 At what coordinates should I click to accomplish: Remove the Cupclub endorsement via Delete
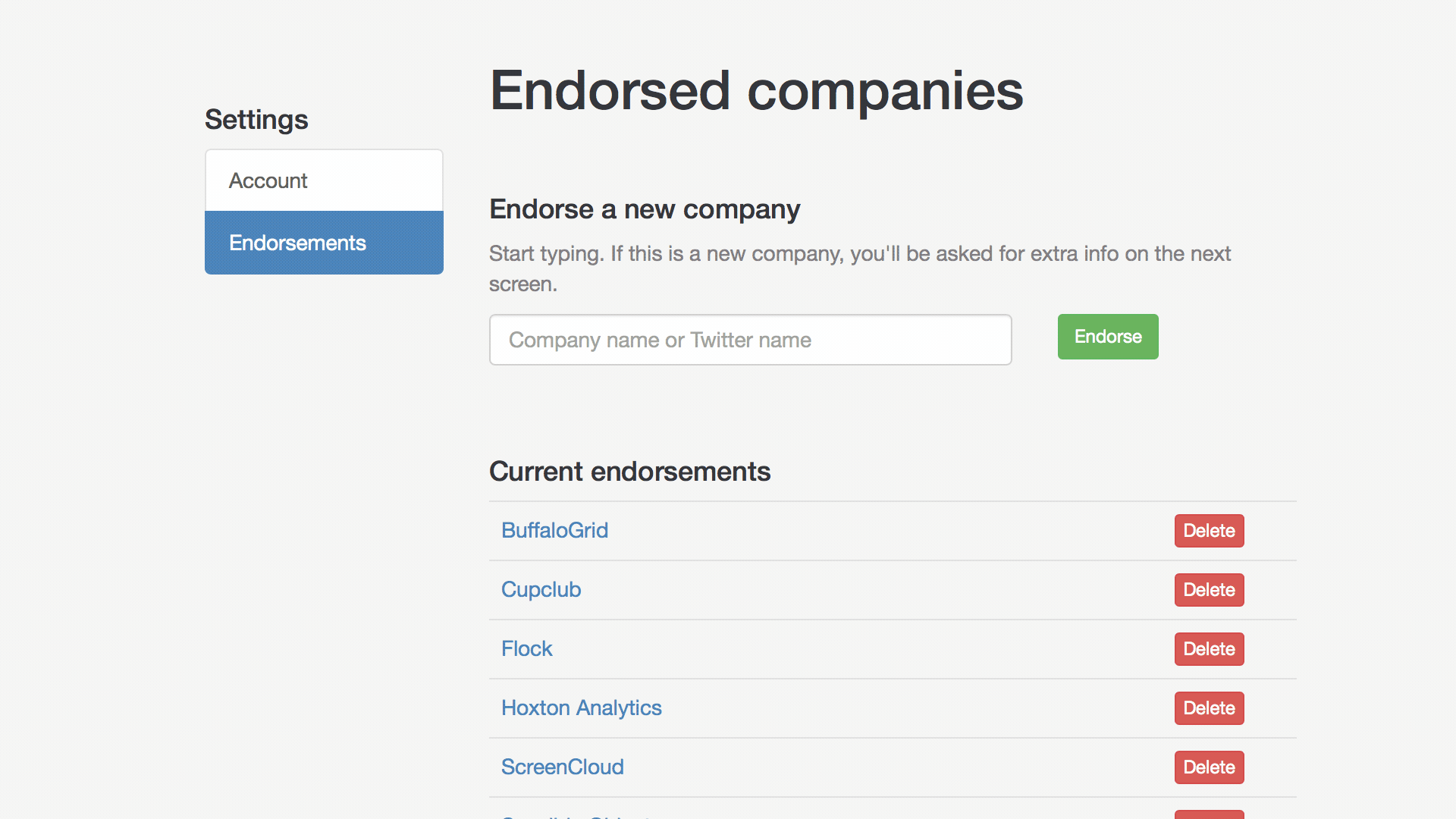coord(1209,590)
